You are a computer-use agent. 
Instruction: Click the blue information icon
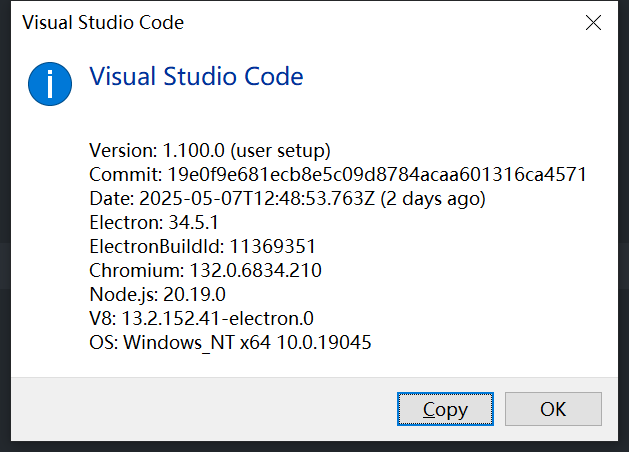point(50,84)
